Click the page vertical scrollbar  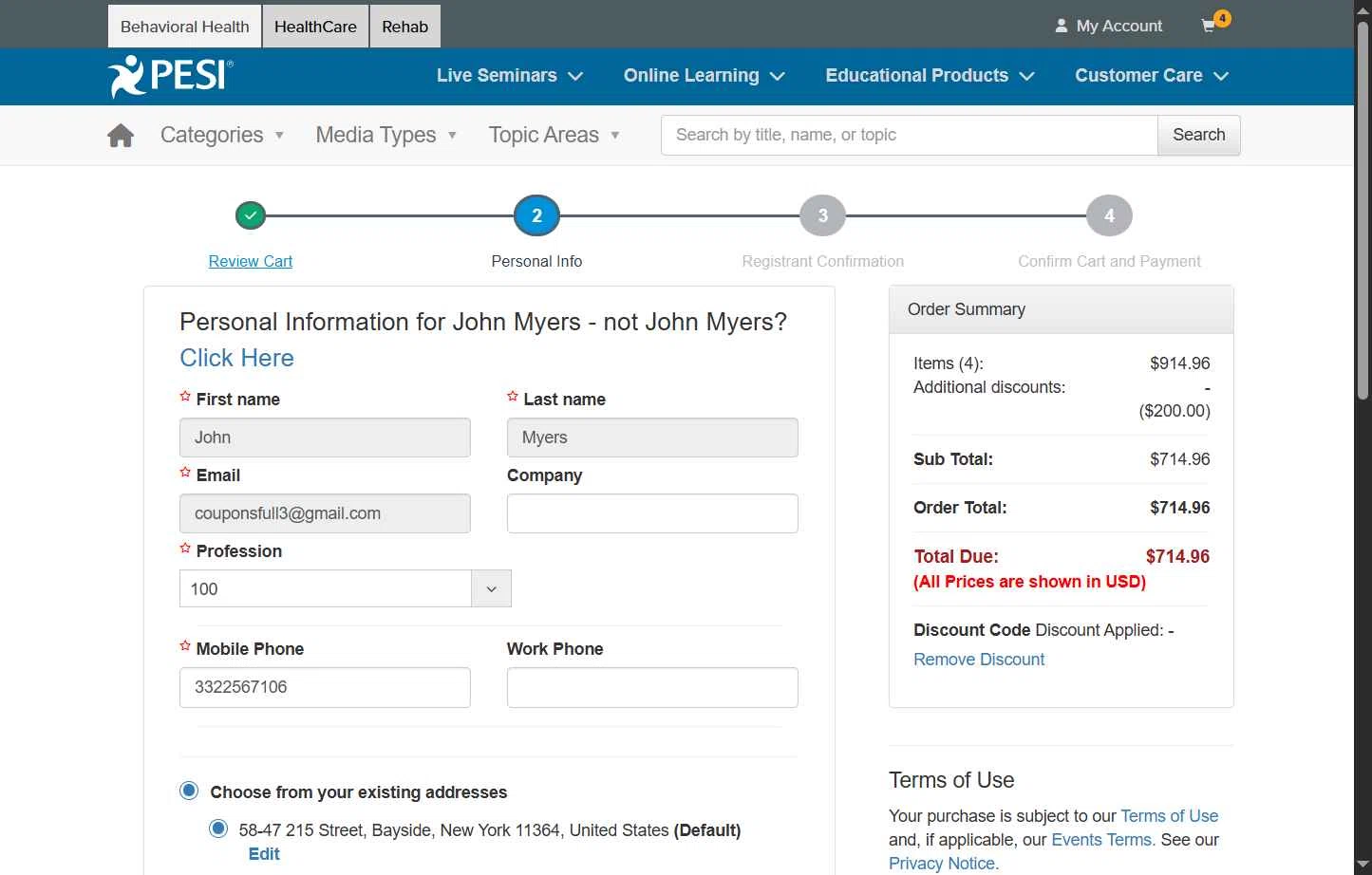click(1363, 209)
